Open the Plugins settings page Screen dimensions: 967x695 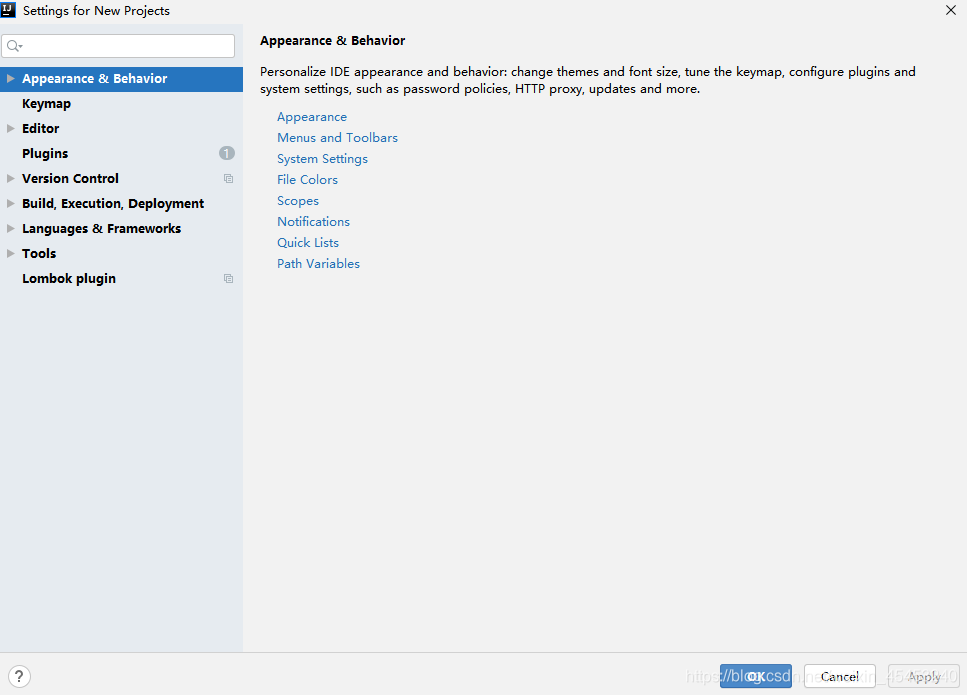point(121,154)
